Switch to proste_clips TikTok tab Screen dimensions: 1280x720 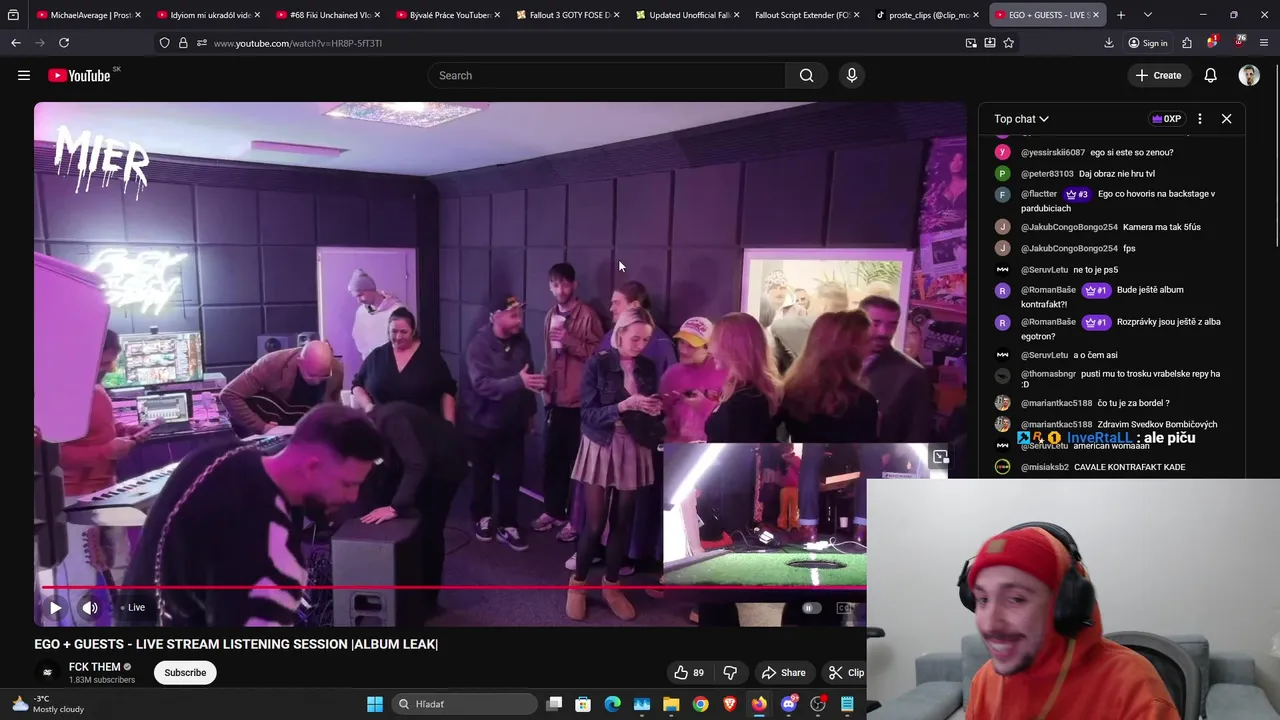(925, 15)
